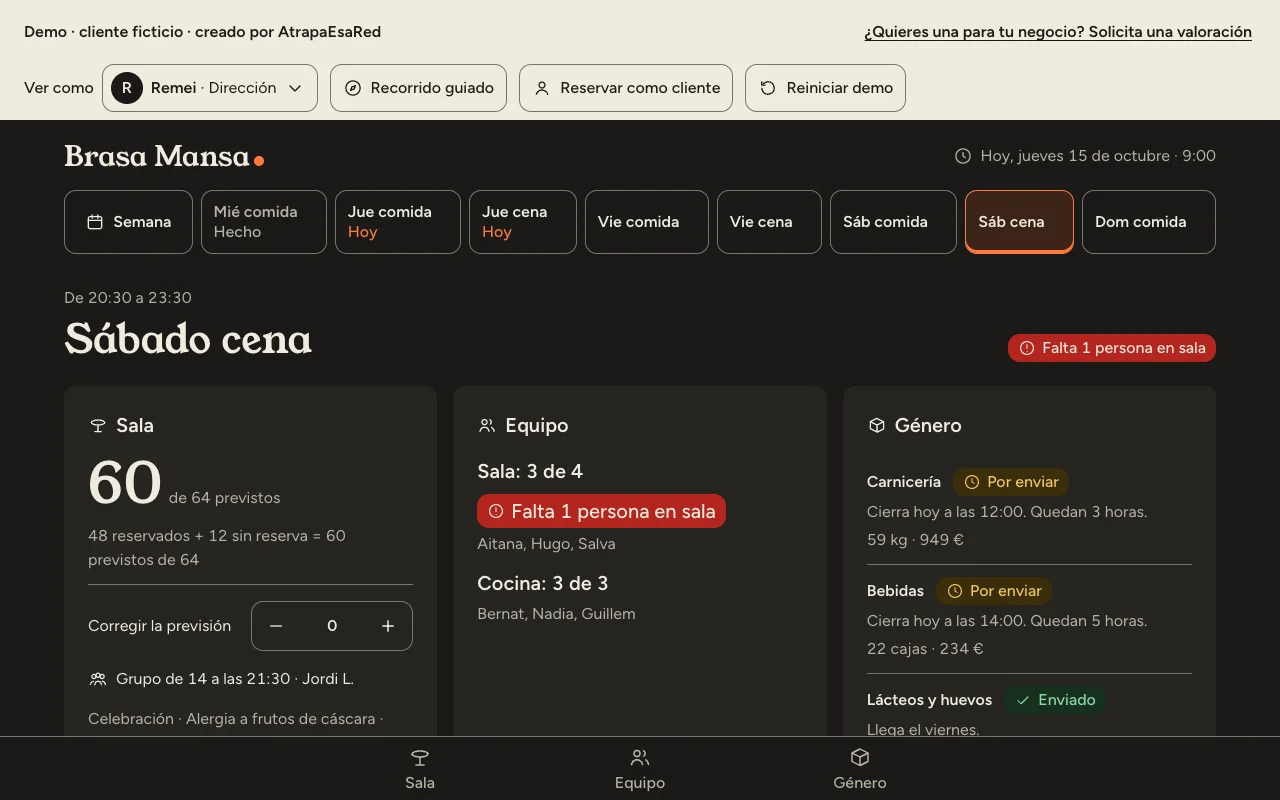Image resolution: width=1280 pixels, height=800 pixels.
Task: Open the Sáb comida tab
Action: 893,222
